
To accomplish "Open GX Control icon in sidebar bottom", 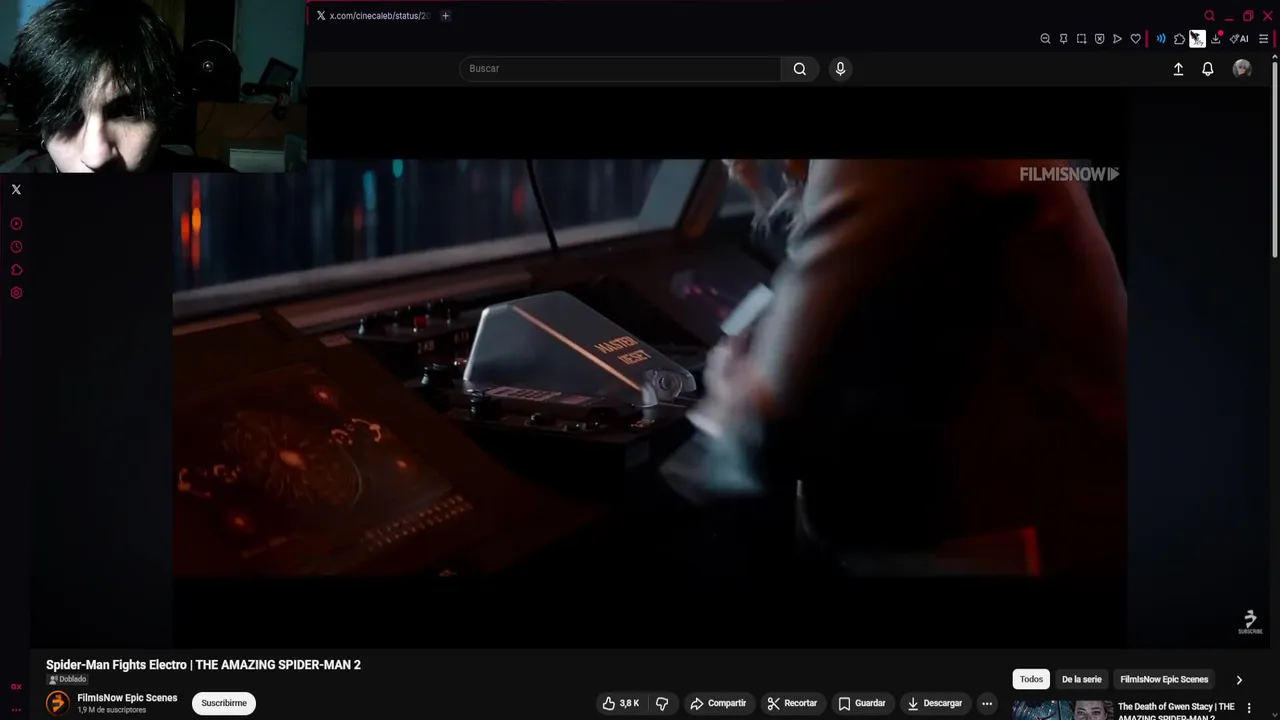I will click(16, 687).
